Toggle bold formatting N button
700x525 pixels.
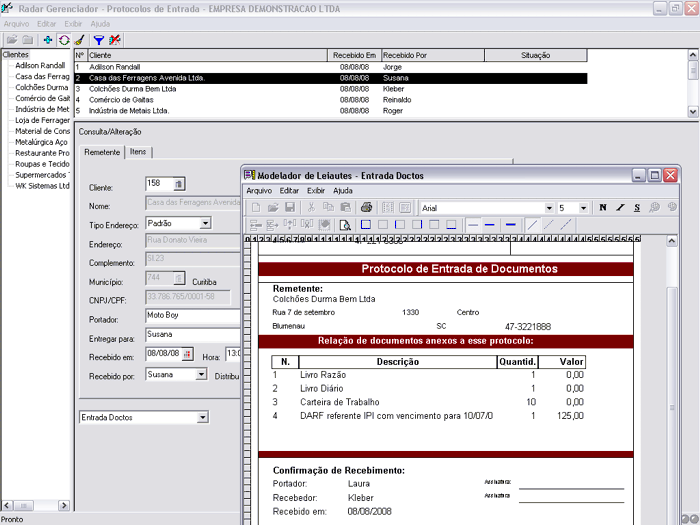pos(603,207)
